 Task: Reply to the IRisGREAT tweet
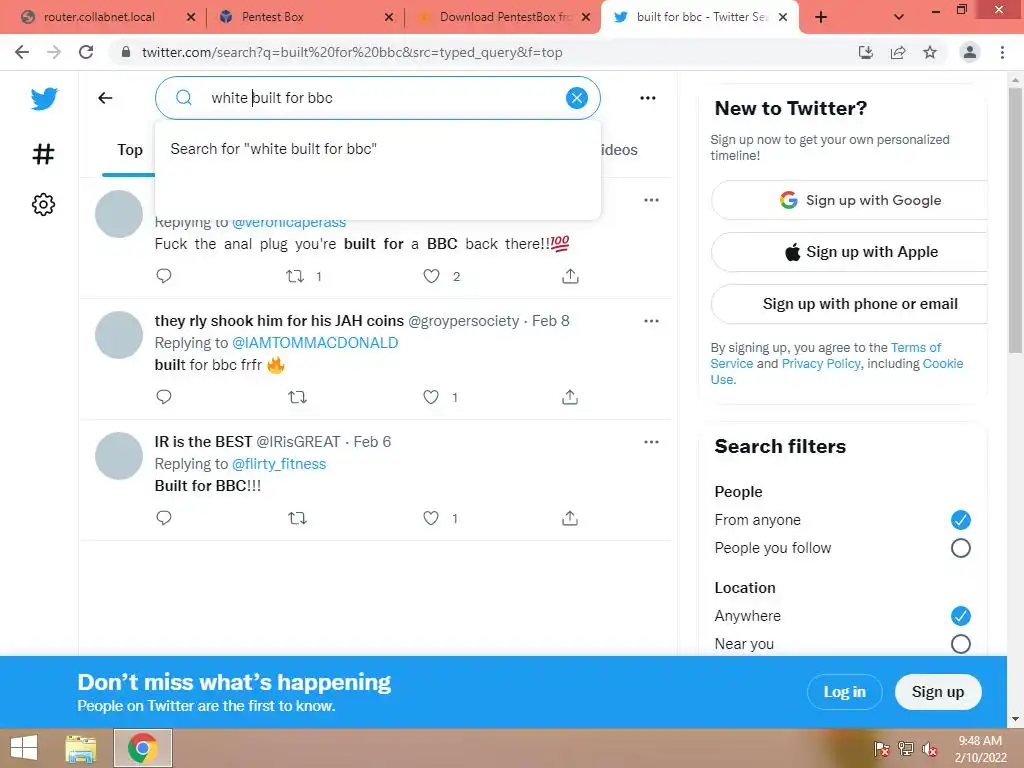(164, 518)
